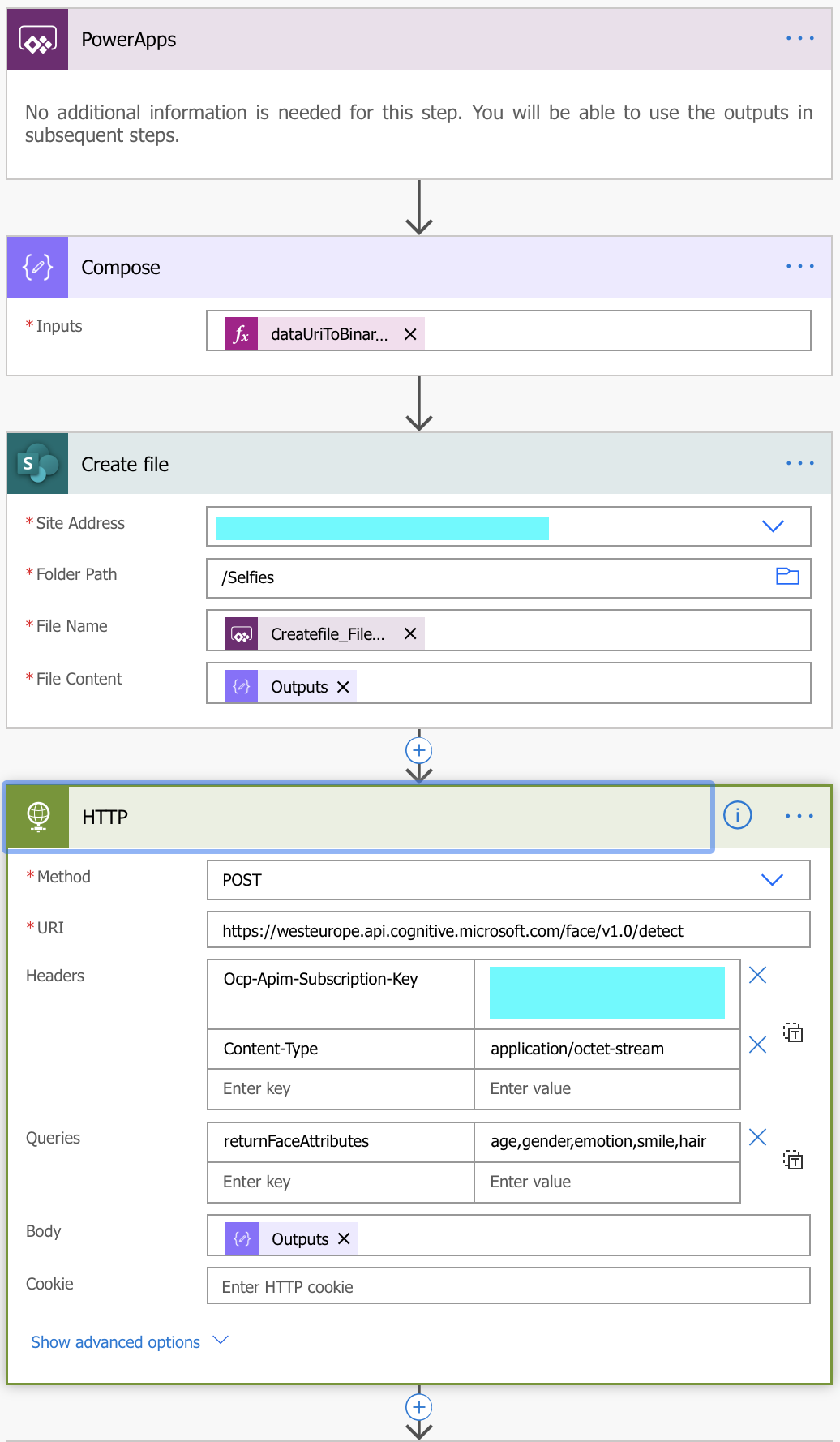Click the Compose icon in File Content token
The width and height of the screenshot is (840, 1442).
coord(242,687)
